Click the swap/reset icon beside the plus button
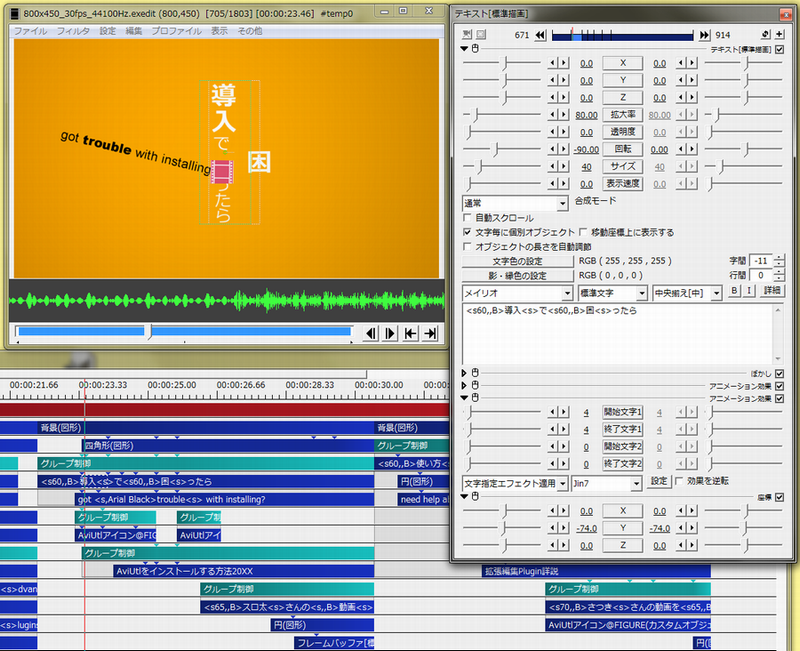Screen dimensions: 800x651 (x=765, y=34)
